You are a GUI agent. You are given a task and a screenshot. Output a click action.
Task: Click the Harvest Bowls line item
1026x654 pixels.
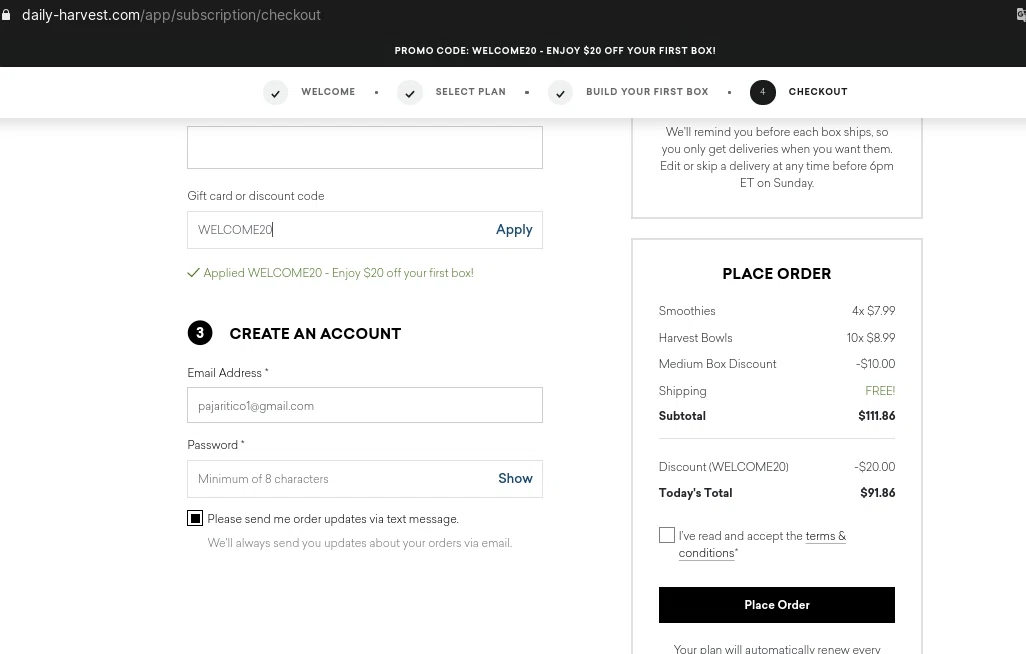tap(777, 338)
